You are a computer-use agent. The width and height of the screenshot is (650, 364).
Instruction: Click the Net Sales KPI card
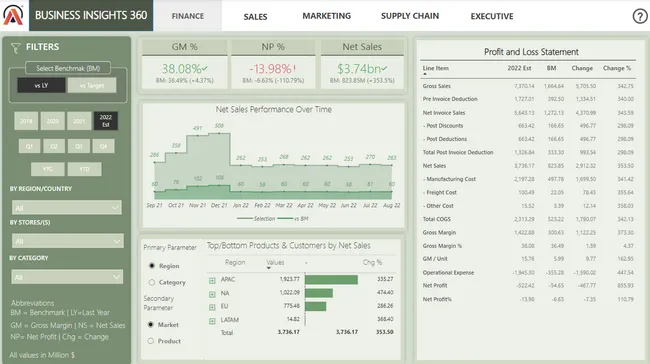(362, 64)
